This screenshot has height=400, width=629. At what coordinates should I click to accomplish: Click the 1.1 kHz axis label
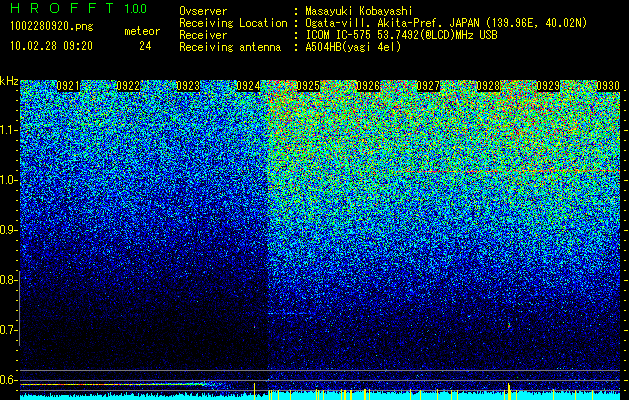coord(8,130)
